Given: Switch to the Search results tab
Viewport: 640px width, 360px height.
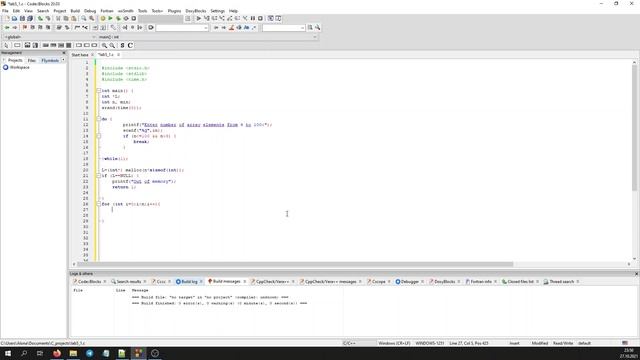Looking at the screenshot, I should pos(129,282).
